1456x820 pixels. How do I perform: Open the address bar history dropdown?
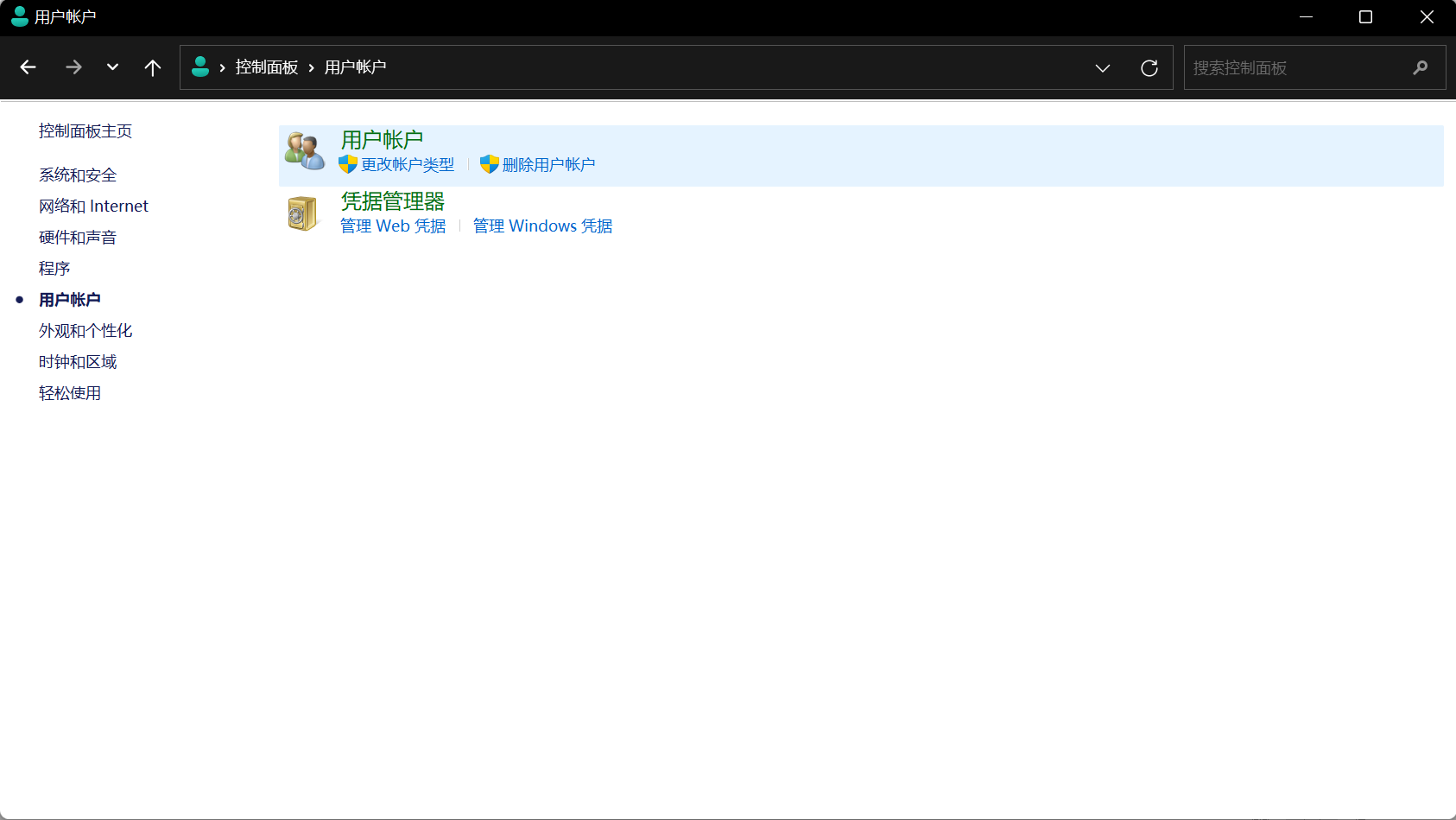click(x=1103, y=67)
